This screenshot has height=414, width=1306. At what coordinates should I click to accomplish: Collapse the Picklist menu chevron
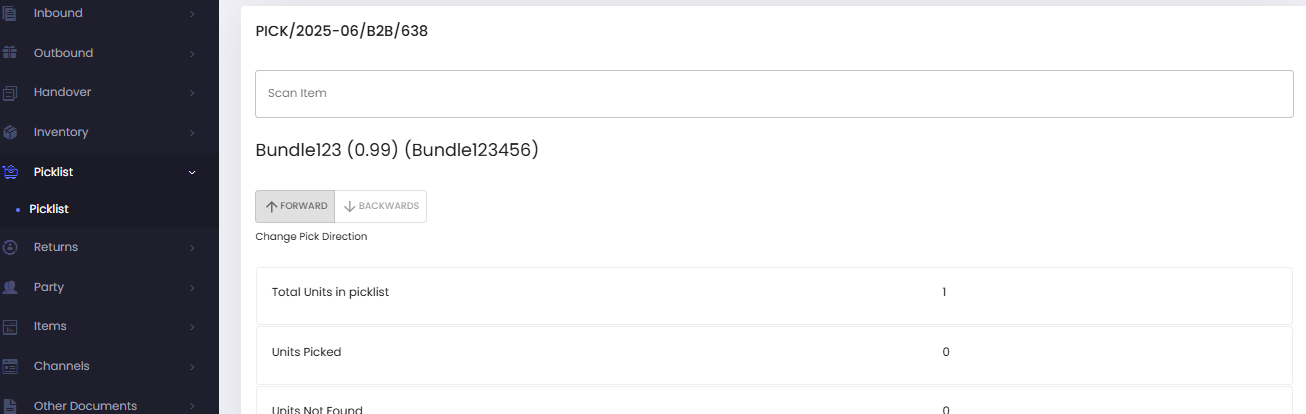coord(192,172)
